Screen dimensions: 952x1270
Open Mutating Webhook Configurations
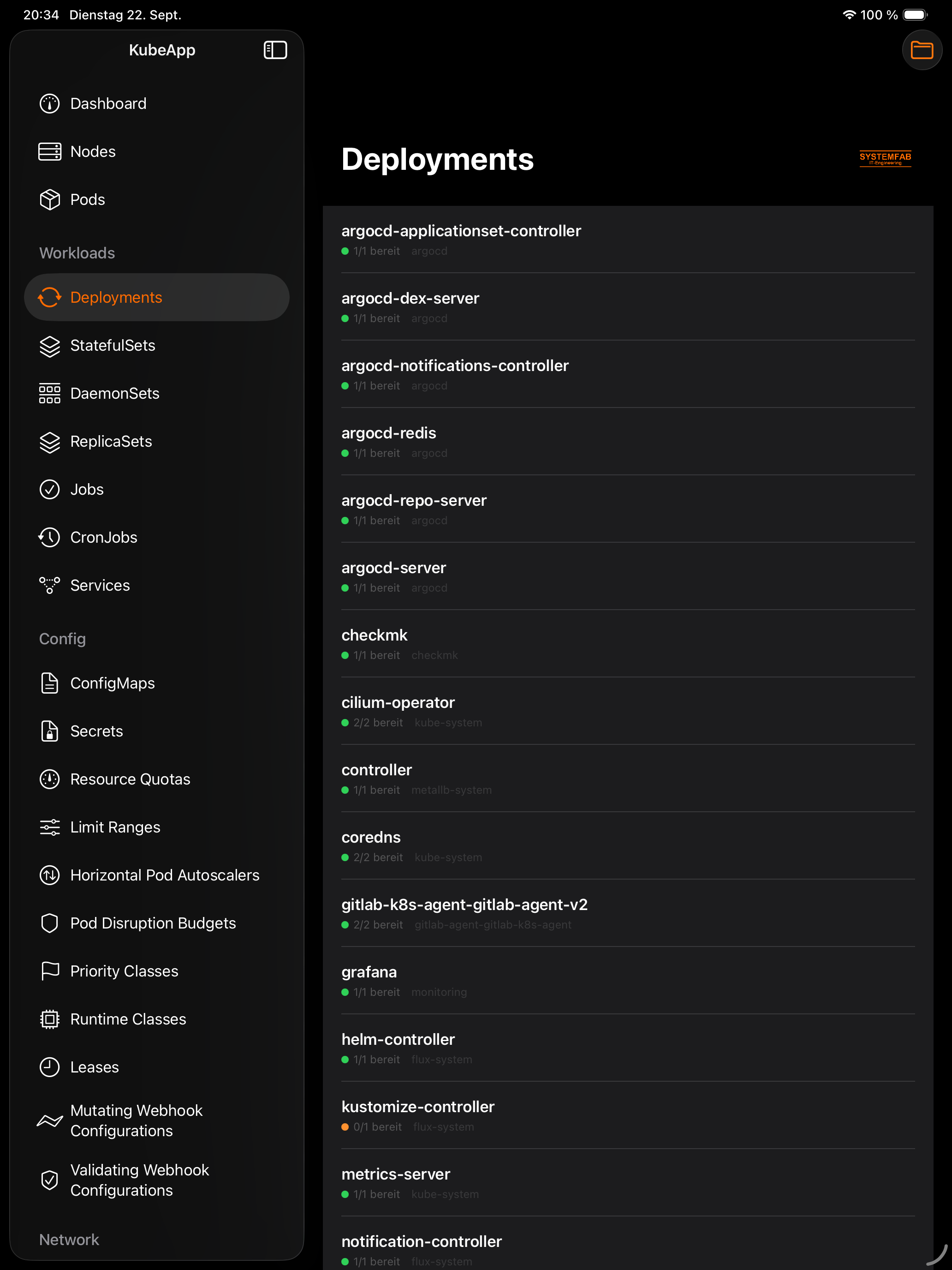click(157, 1121)
